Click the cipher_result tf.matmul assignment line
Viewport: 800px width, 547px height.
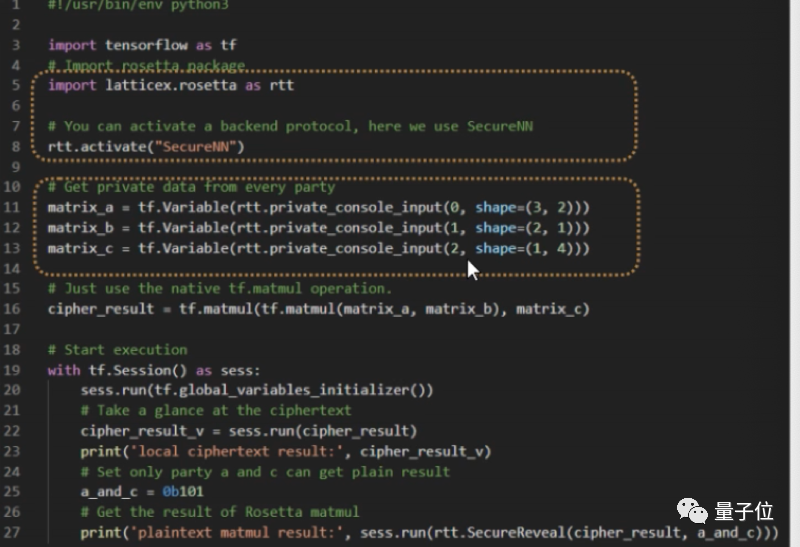319,309
